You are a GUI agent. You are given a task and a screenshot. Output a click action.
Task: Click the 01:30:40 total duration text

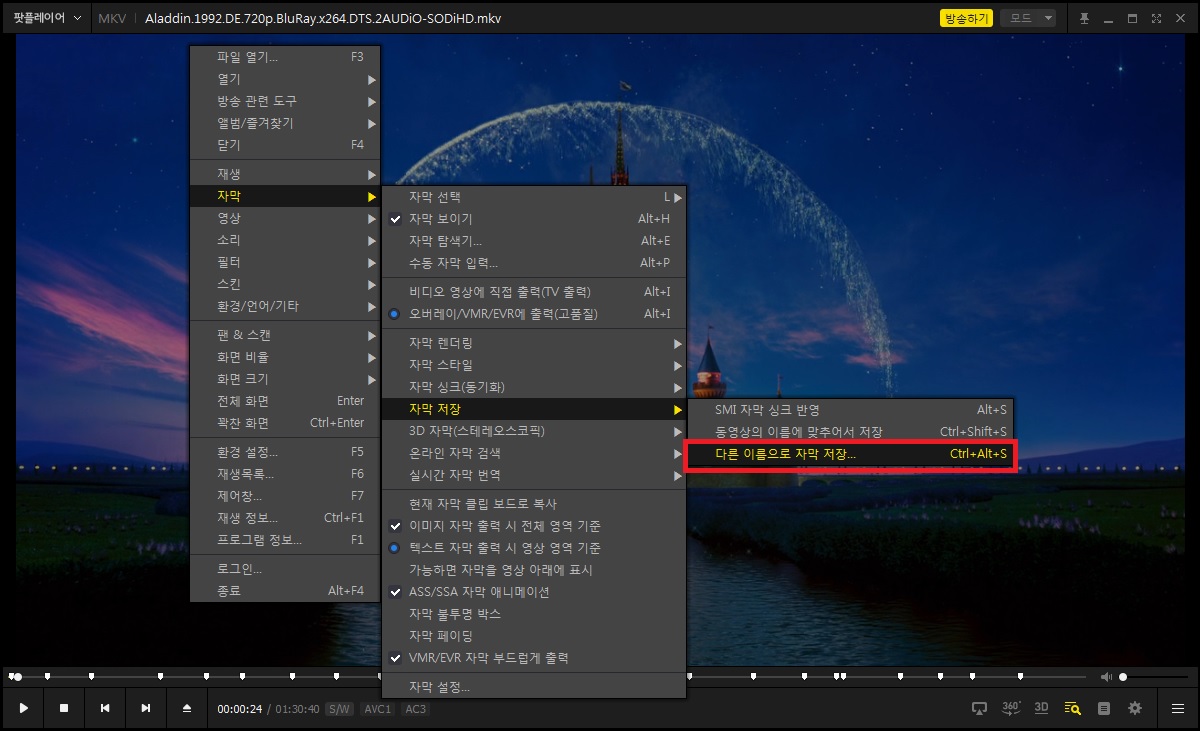tap(297, 709)
